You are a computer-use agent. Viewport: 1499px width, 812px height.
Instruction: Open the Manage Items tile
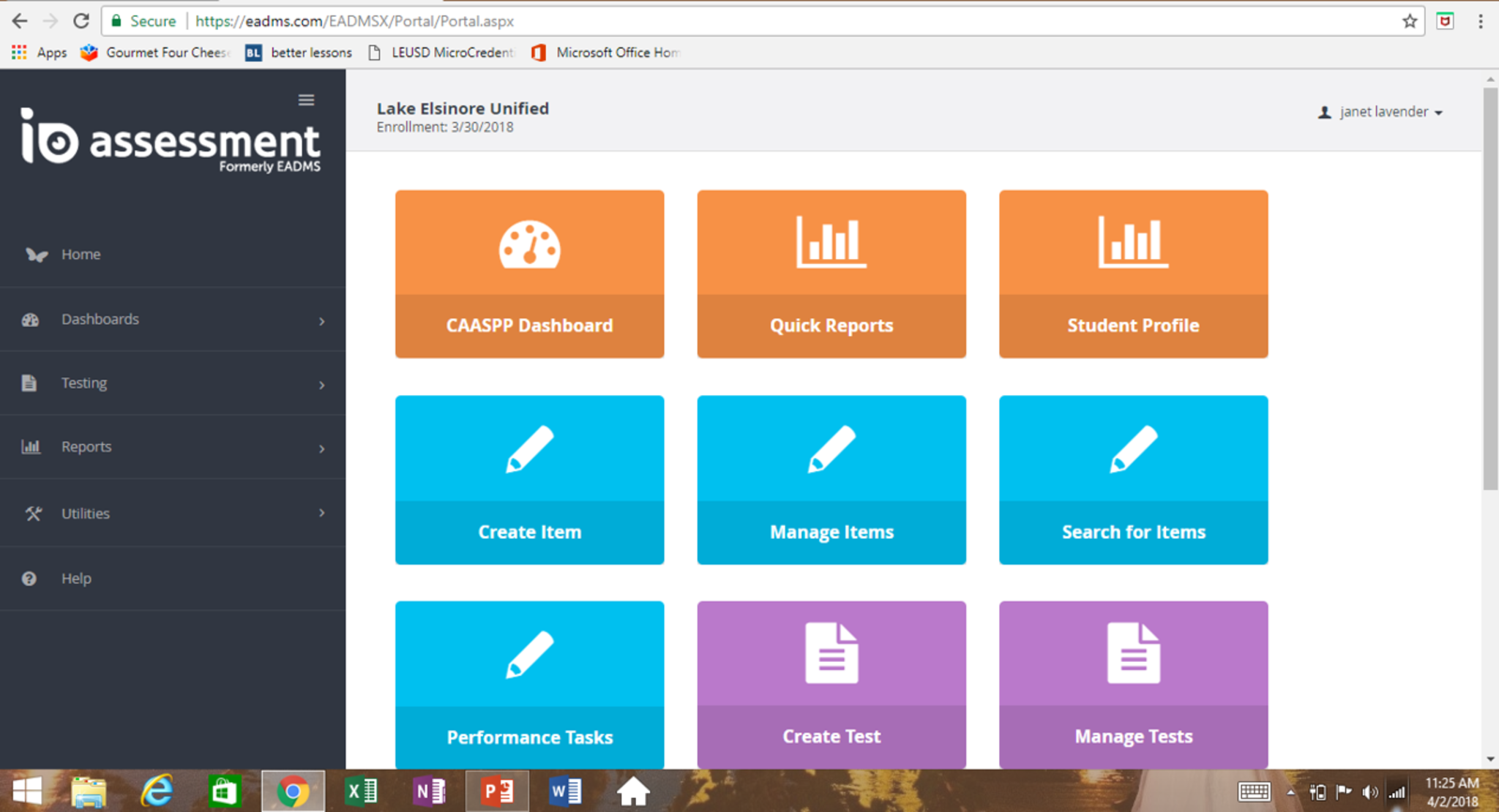[x=831, y=480]
